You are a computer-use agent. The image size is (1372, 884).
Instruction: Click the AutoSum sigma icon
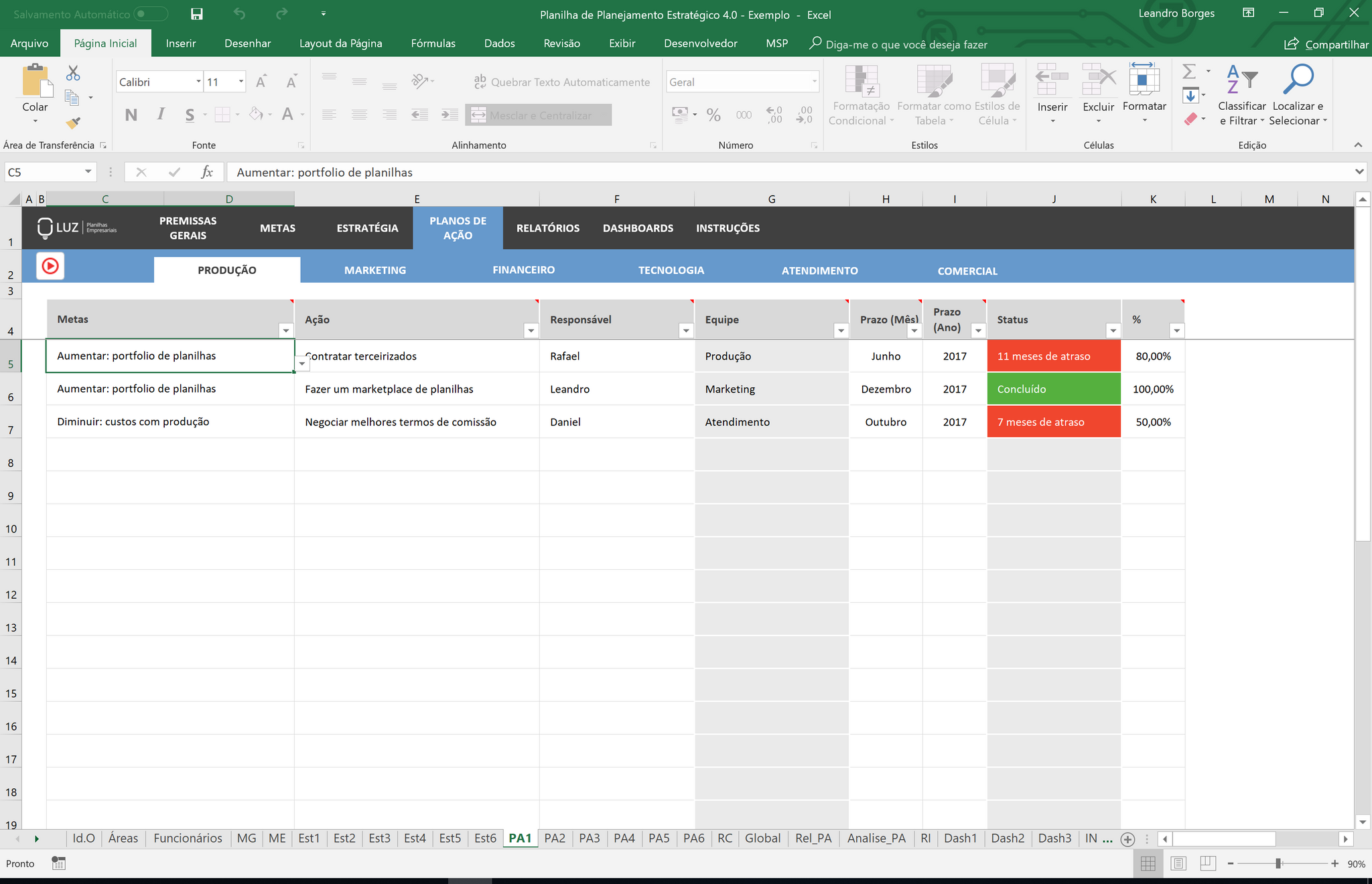coord(1189,72)
